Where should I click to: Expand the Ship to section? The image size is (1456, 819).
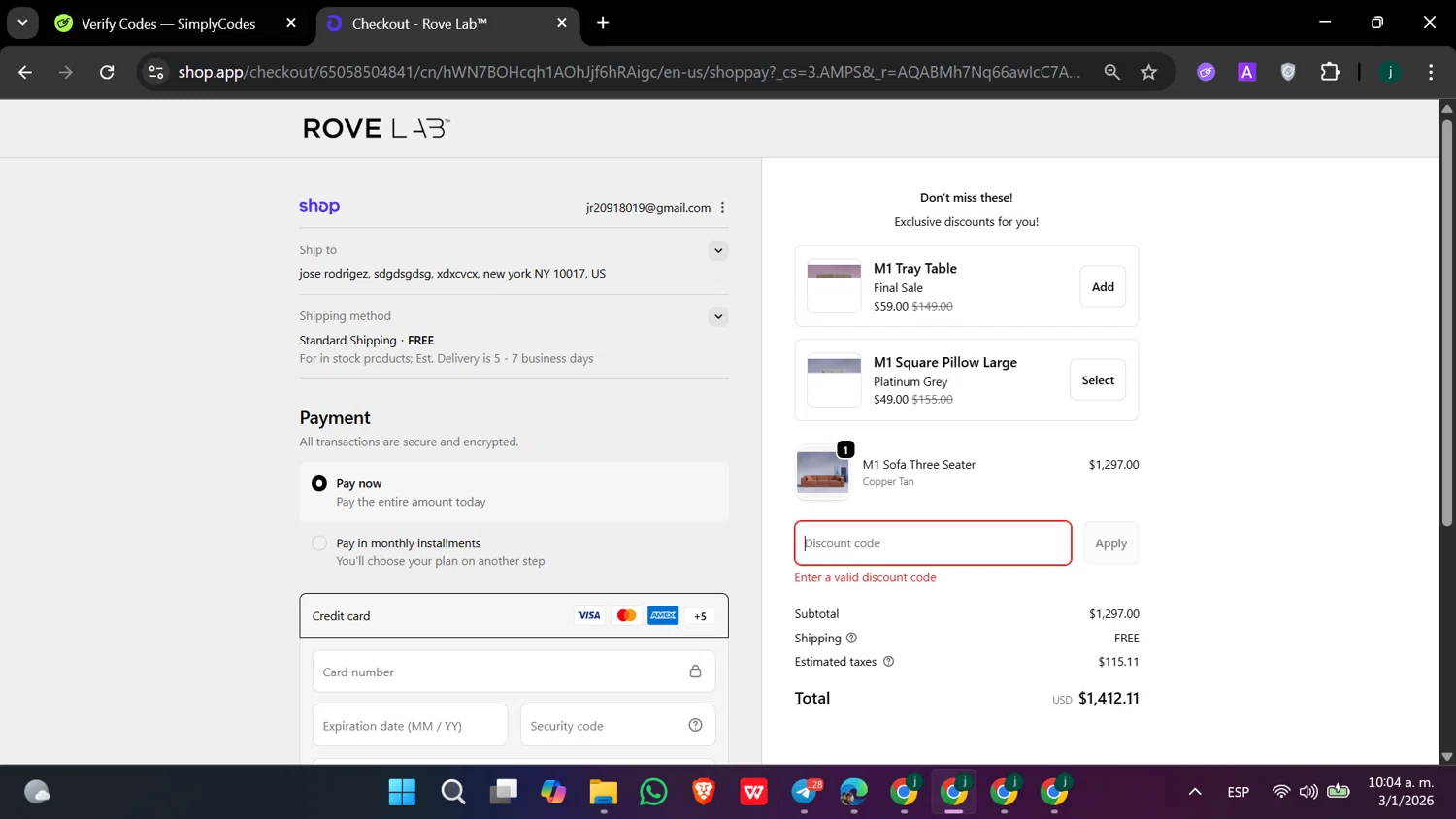pos(718,250)
